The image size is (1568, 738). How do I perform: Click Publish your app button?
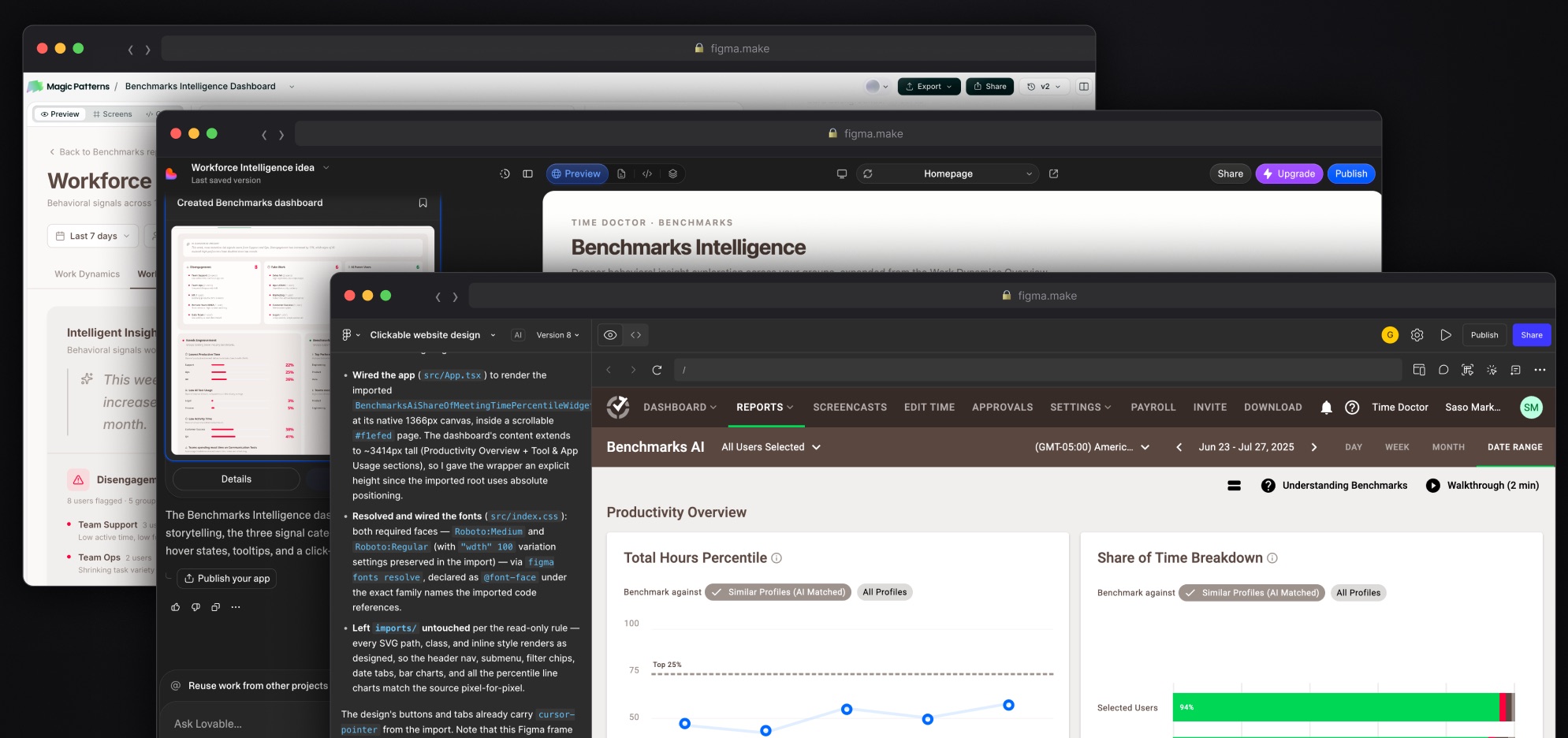pos(226,579)
